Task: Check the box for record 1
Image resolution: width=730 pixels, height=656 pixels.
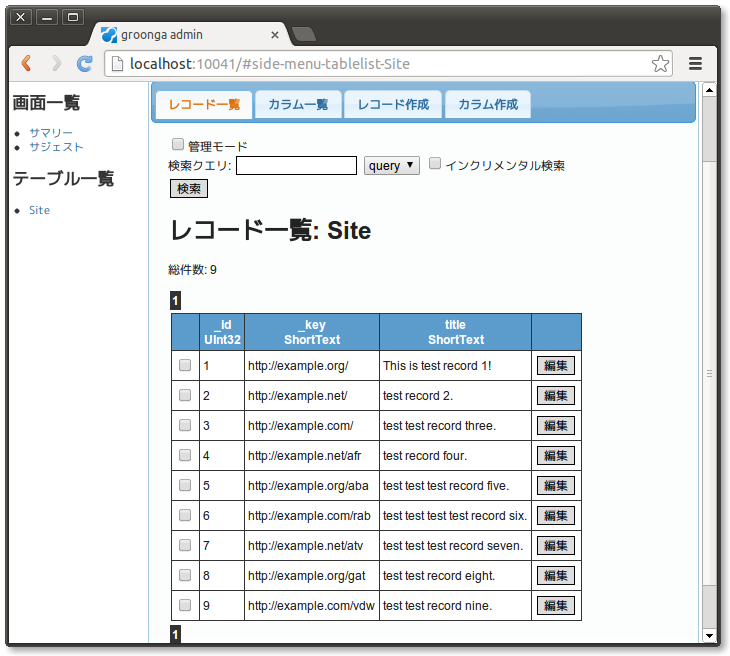Action: 185,366
